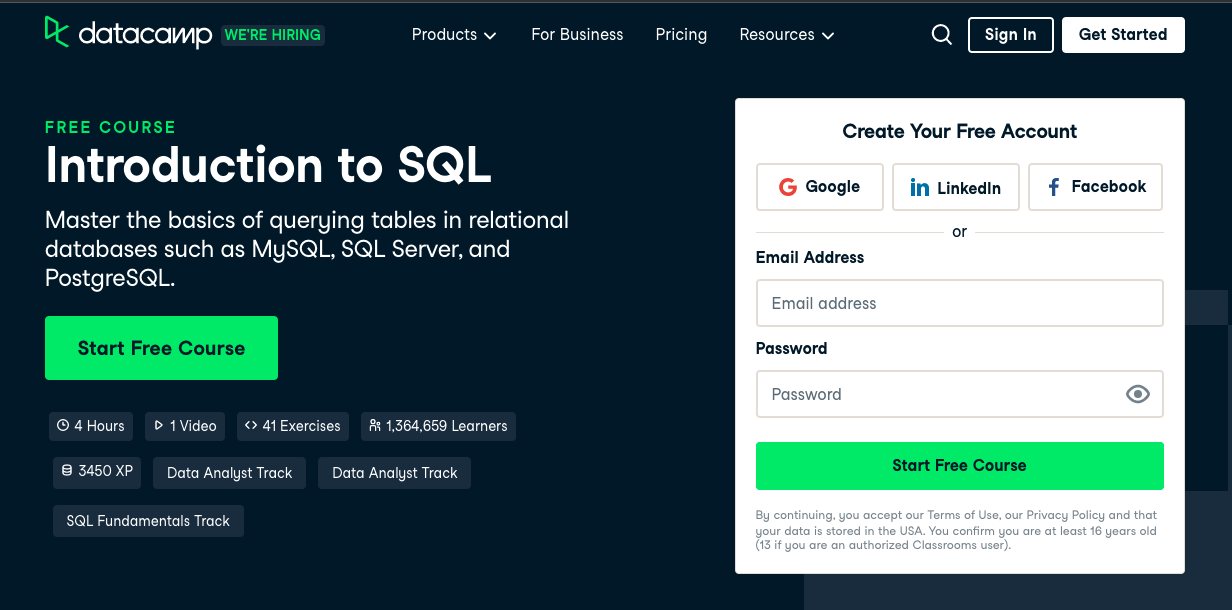Expand the Resources dropdown menu
Viewport: 1232px width, 610px height.
click(787, 35)
